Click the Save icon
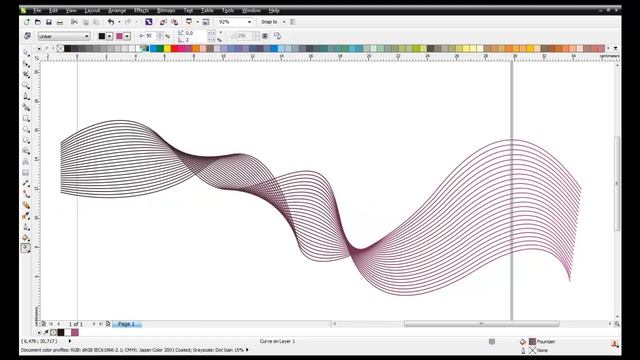 coord(49,22)
